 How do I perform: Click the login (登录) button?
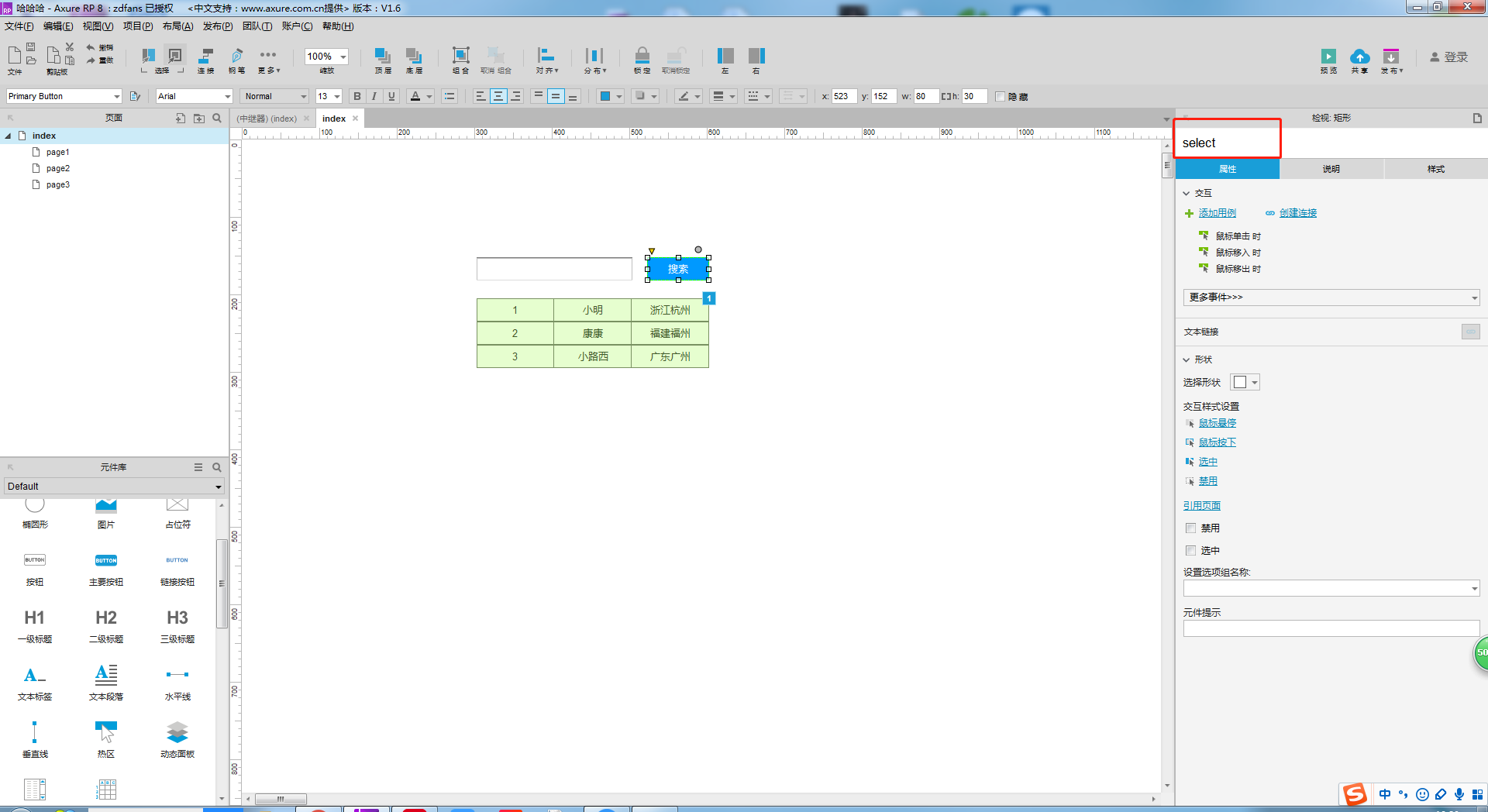click(1449, 57)
